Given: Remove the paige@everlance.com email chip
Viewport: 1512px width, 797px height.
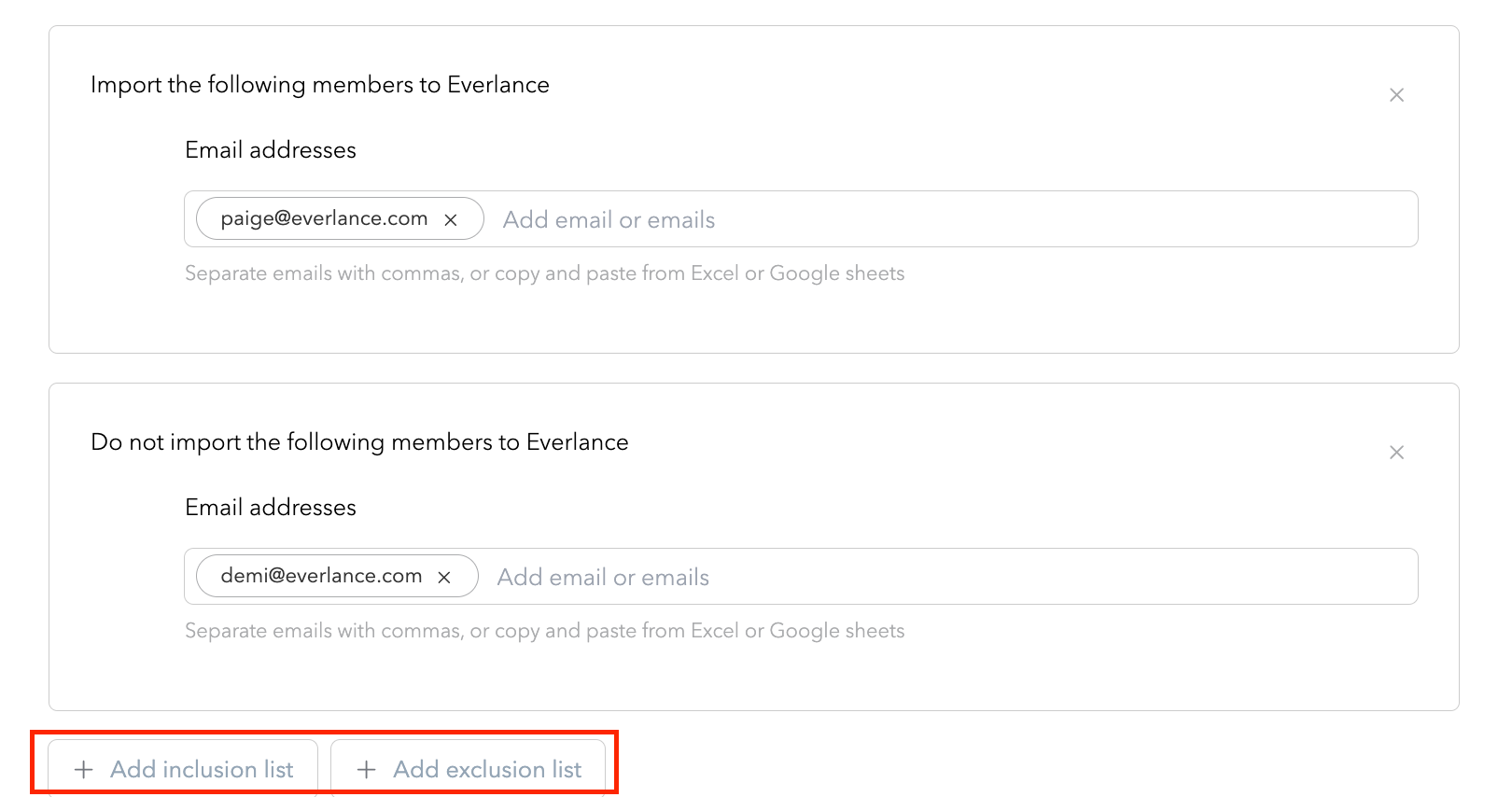Looking at the screenshot, I should click(451, 219).
